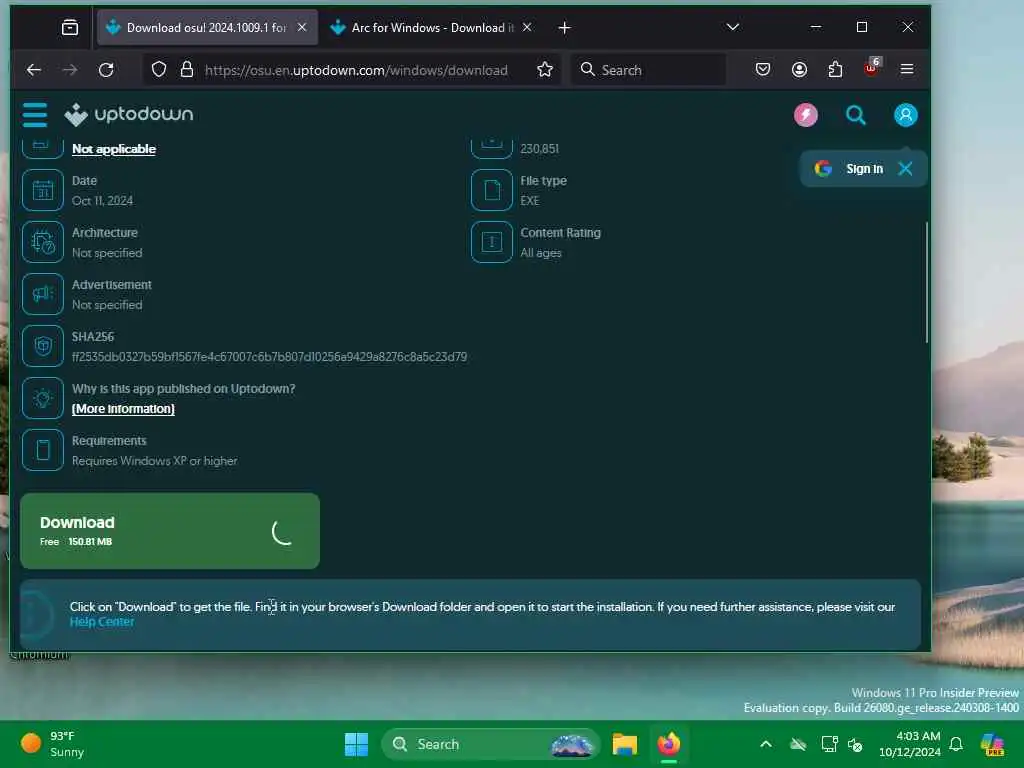Open the (More information) link
The height and width of the screenshot is (768, 1024).
(123, 409)
